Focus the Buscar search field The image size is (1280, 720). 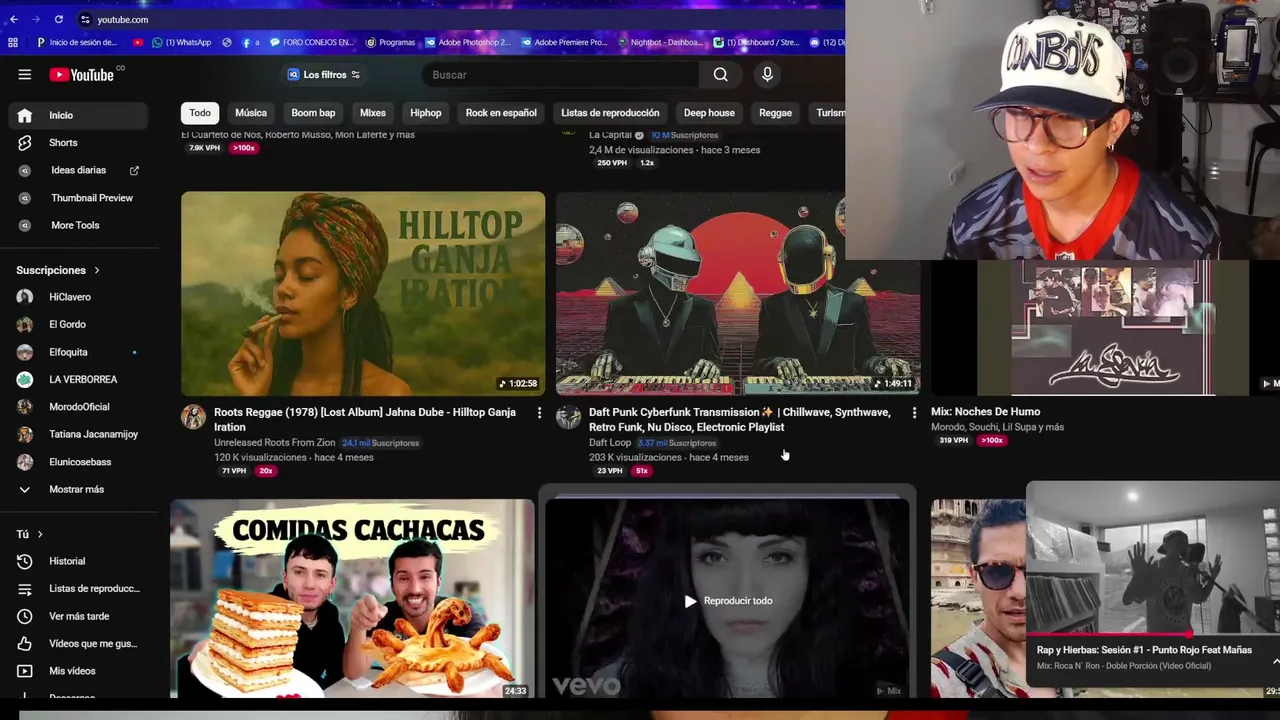(x=560, y=74)
